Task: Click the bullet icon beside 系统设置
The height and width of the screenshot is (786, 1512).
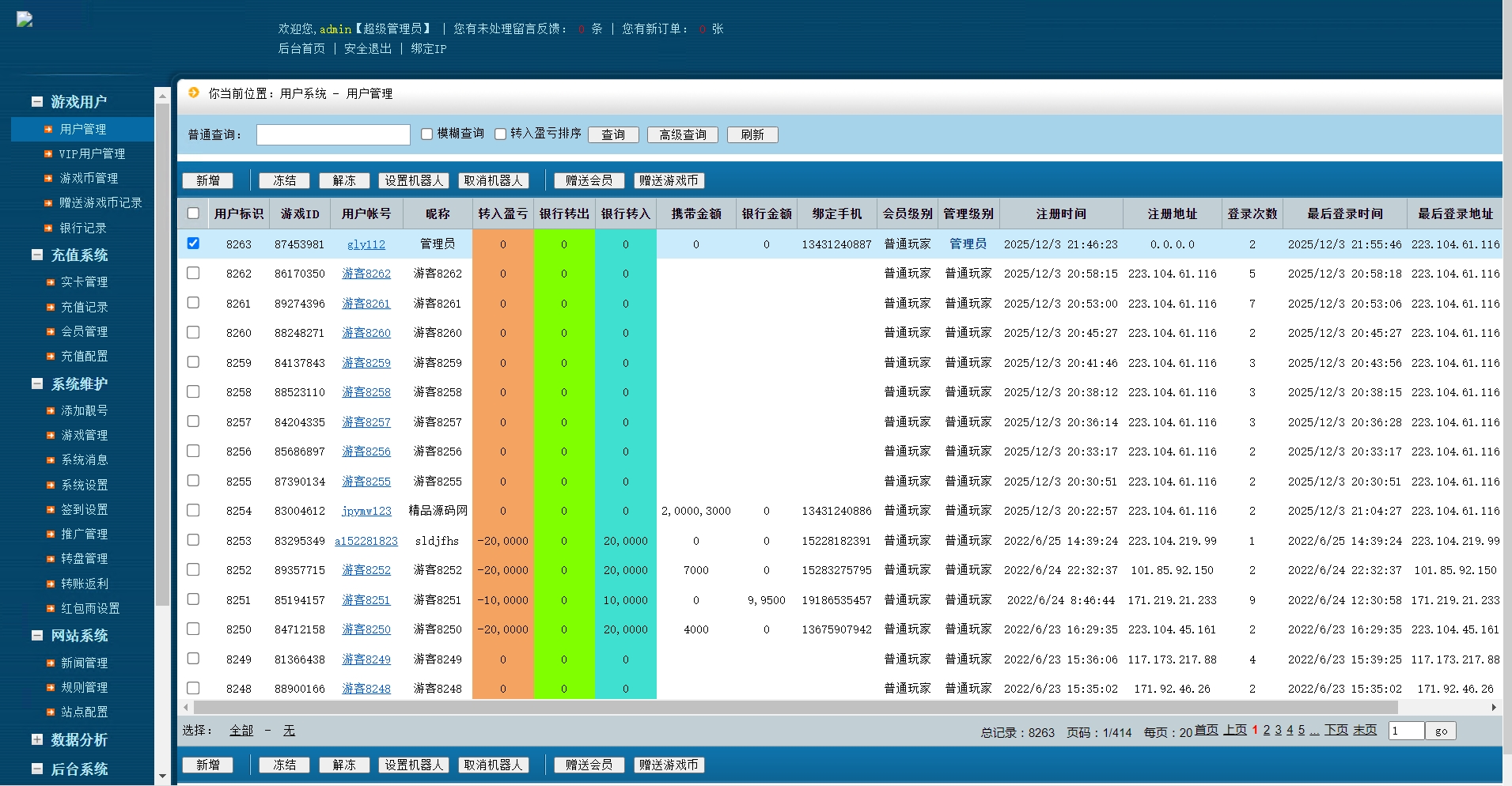Action: pyautogui.click(x=51, y=485)
